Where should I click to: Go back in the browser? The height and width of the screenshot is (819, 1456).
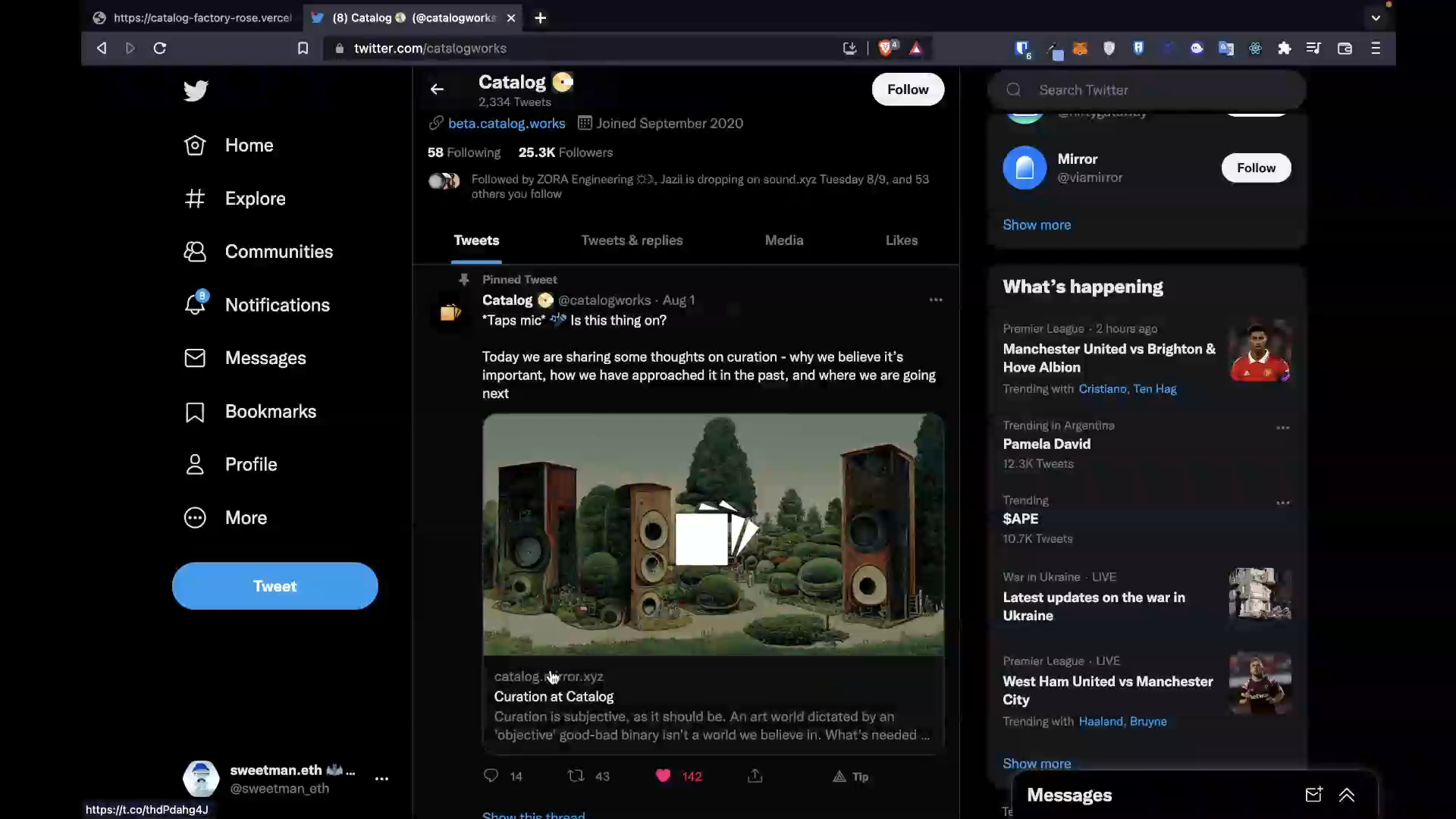coord(101,49)
